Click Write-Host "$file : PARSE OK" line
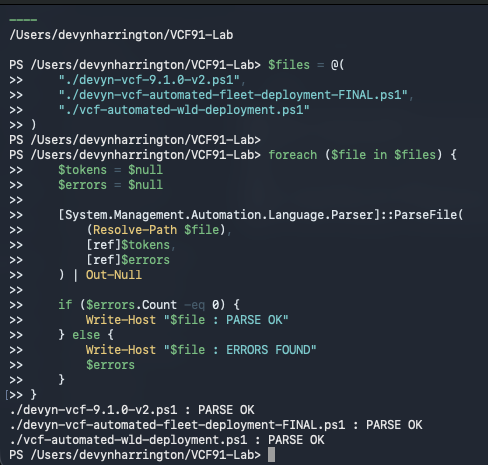488x465 pixels. click(187, 320)
